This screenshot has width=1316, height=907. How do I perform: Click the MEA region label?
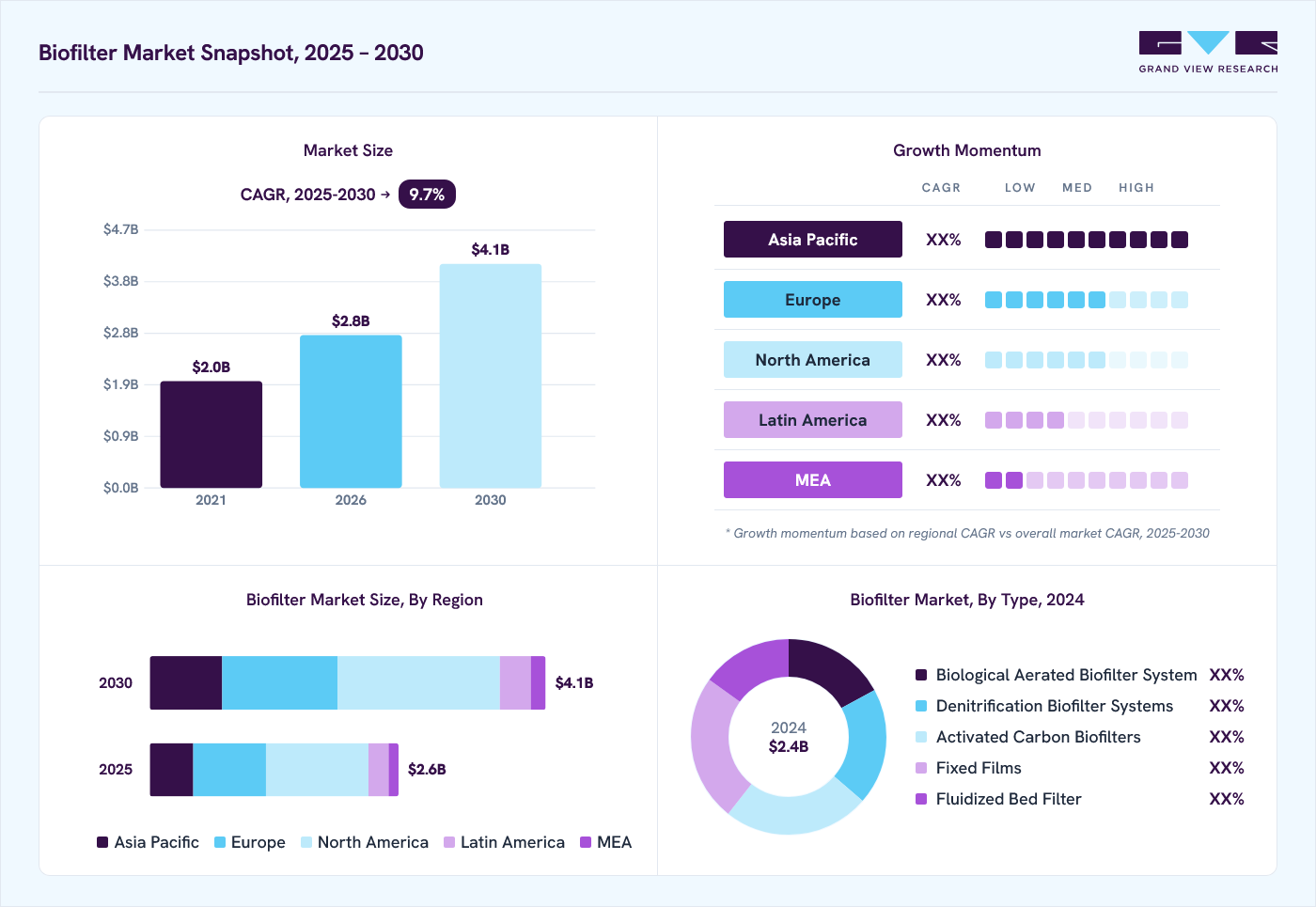point(813,480)
